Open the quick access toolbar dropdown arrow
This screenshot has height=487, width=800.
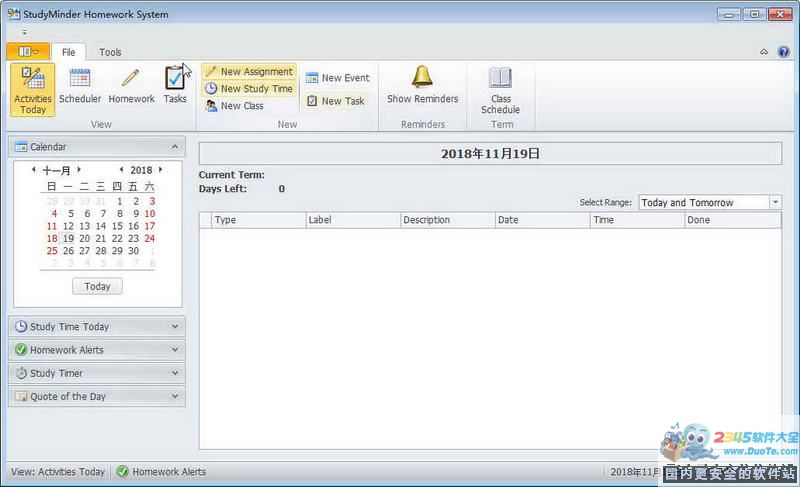pos(24,32)
